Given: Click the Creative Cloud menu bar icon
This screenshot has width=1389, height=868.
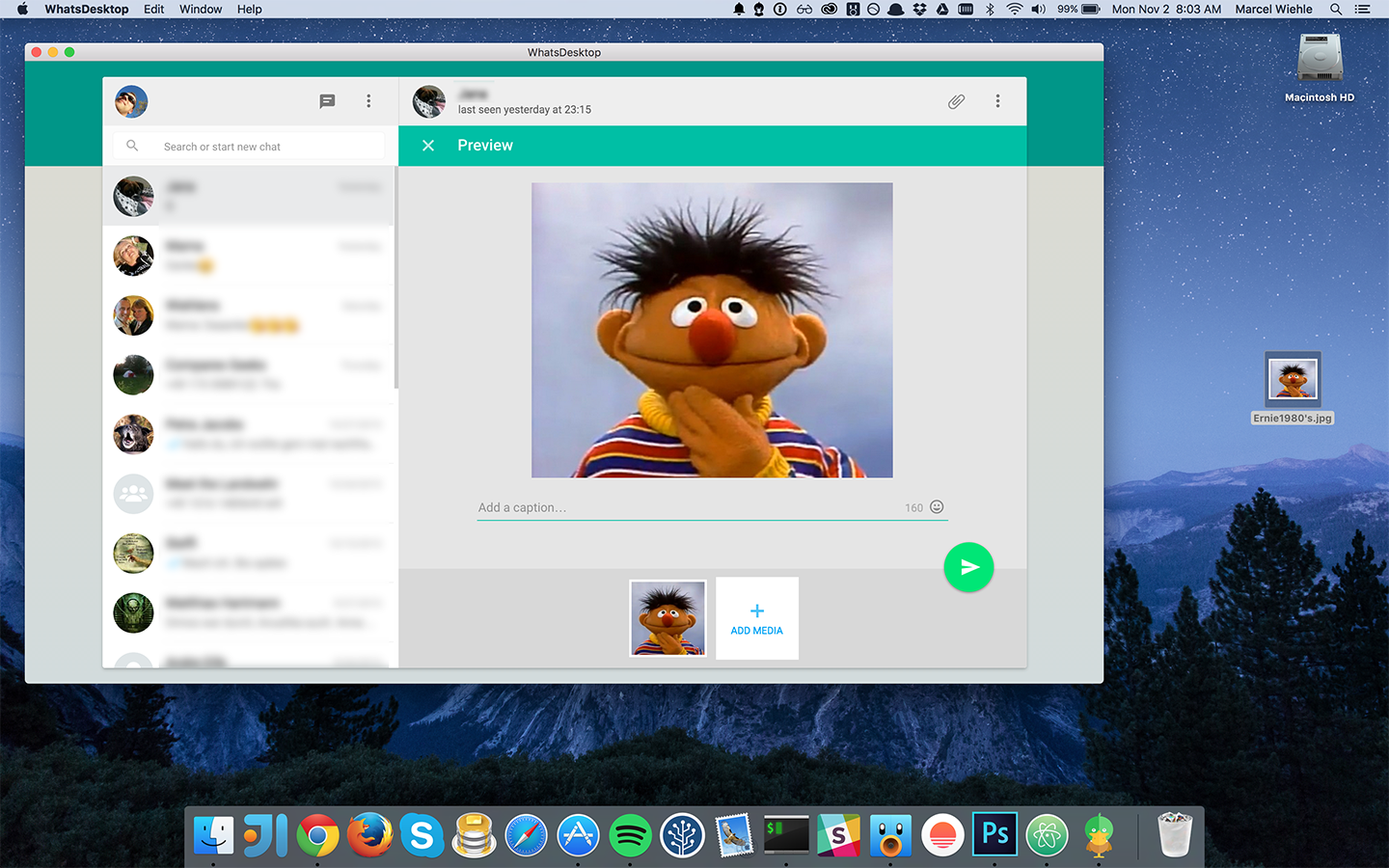Looking at the screenshot, I should point(829,9).
